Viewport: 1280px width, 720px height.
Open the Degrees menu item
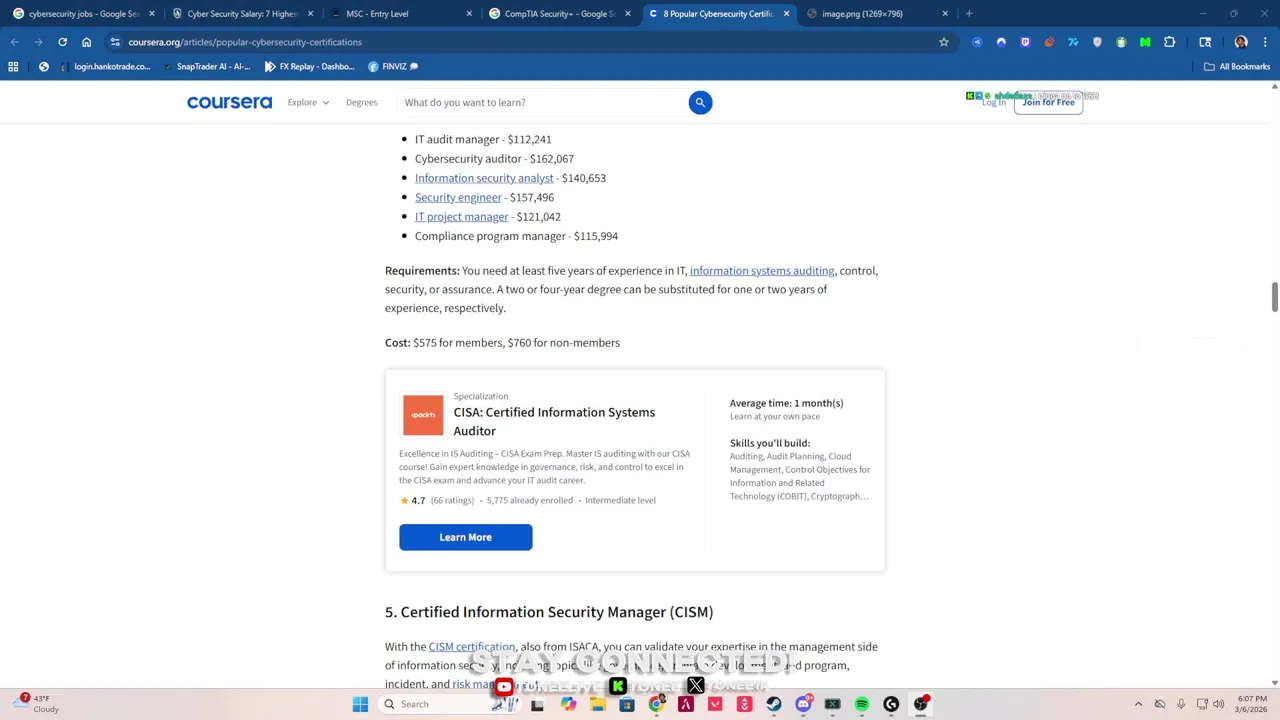pos(361,102)
